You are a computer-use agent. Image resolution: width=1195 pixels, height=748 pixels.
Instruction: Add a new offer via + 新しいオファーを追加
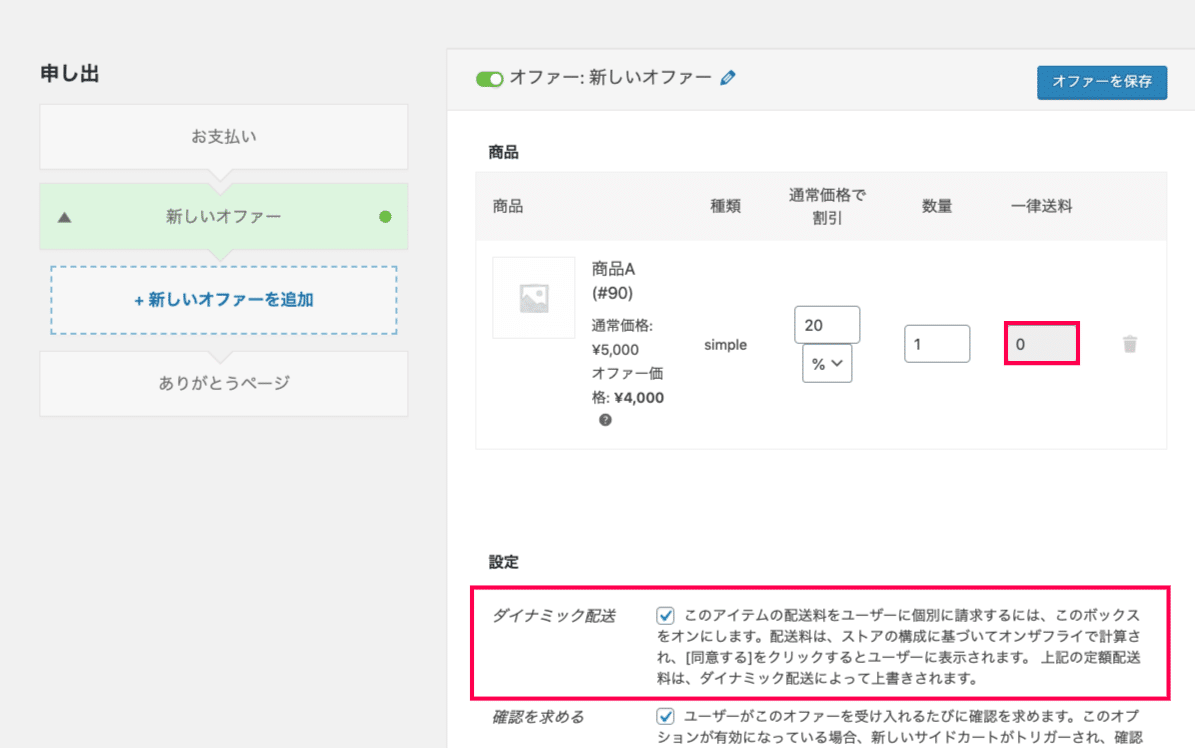tap(224, 300)
